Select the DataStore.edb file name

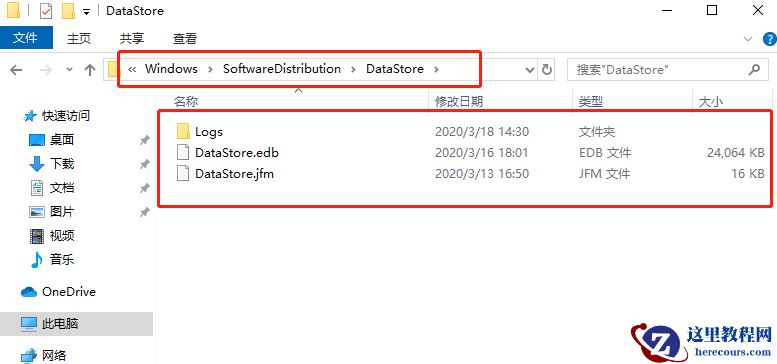click(x=237, y=153)
